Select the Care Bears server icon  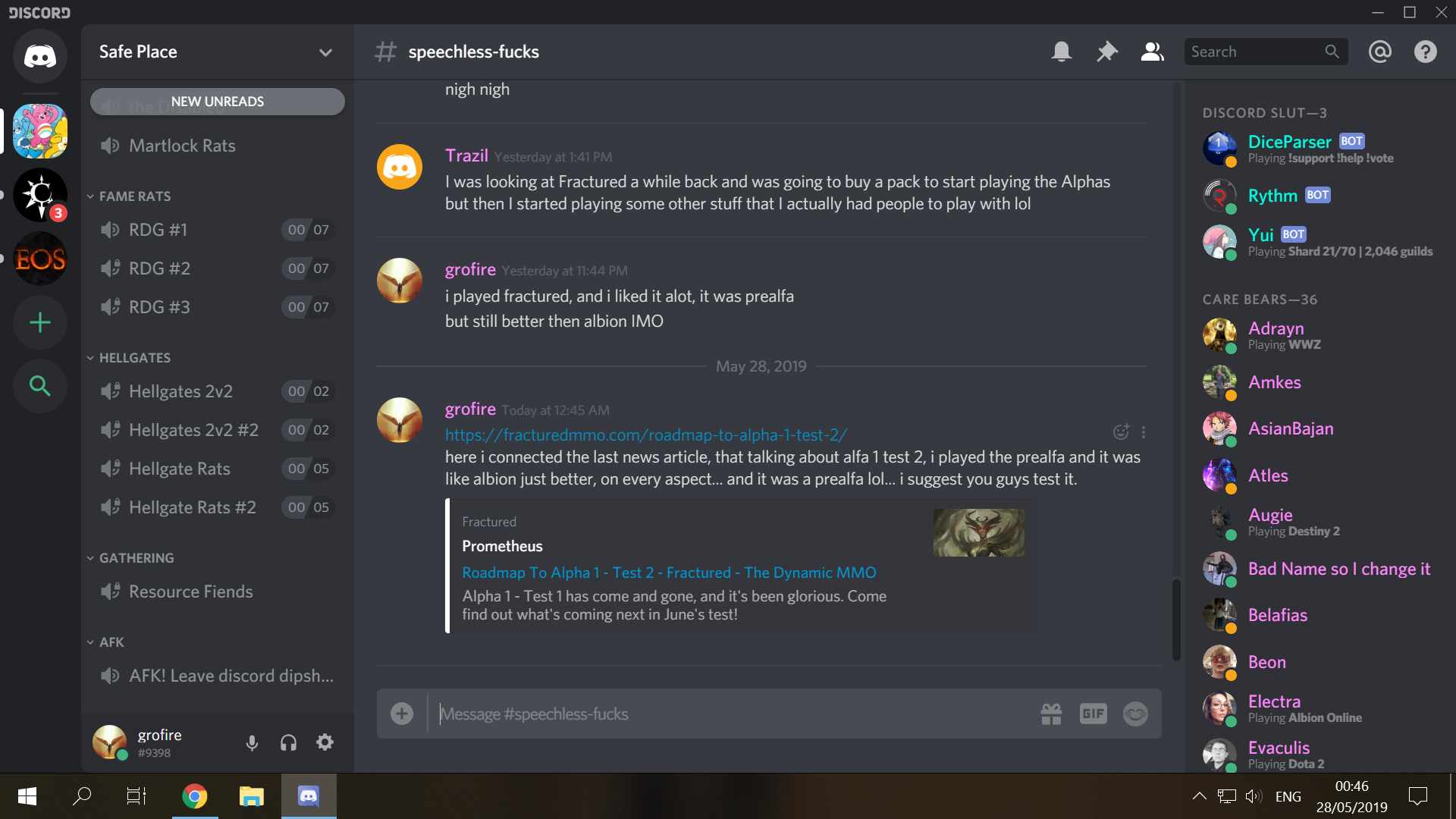pyautogui.click(x=40, y=131)
